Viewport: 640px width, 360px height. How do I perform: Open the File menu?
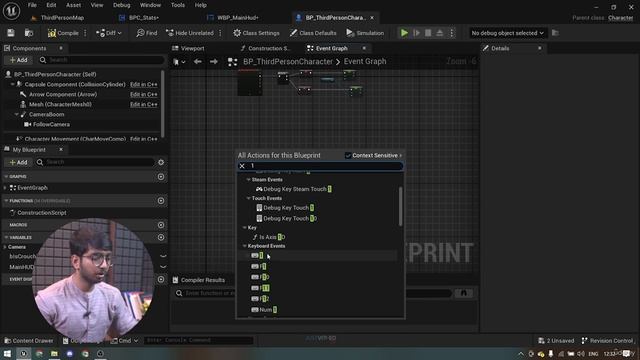pyautogui.click(x=32, y=5)
